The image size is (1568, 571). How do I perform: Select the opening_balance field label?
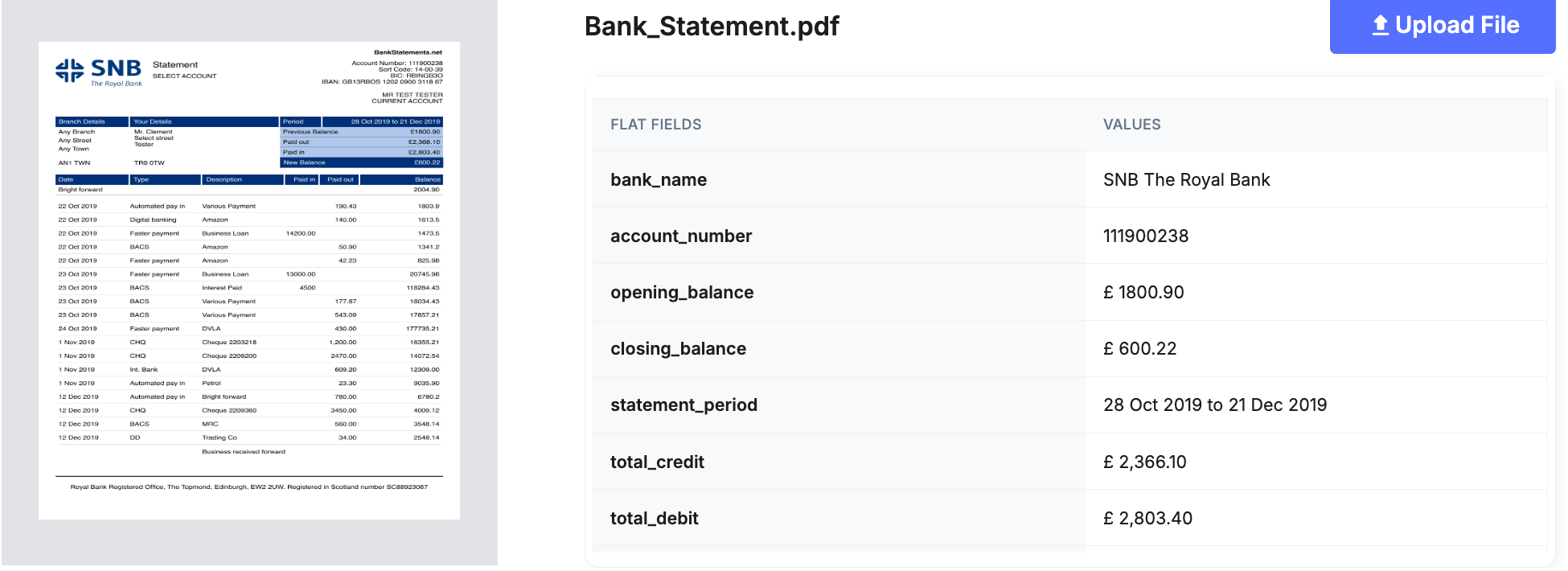pos(683,292)
